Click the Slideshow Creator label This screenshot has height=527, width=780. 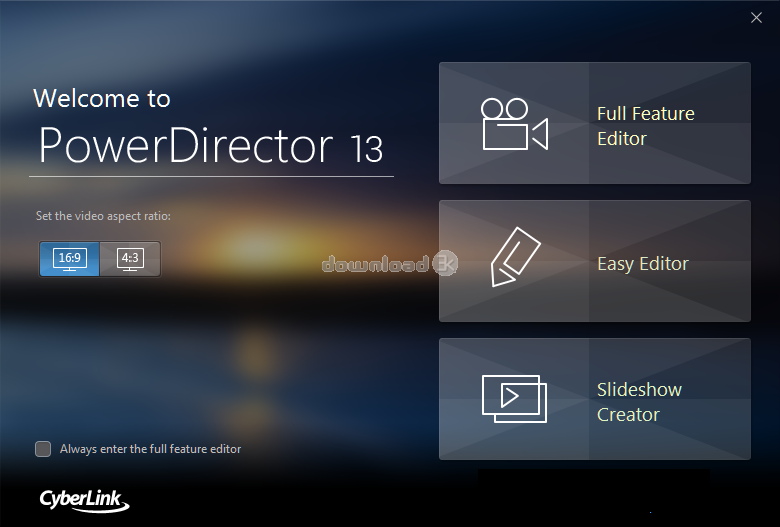639,402
